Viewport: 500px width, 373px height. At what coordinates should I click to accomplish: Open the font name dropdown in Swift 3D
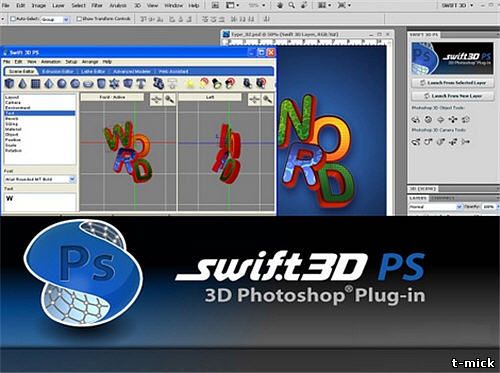pos(40,179)
